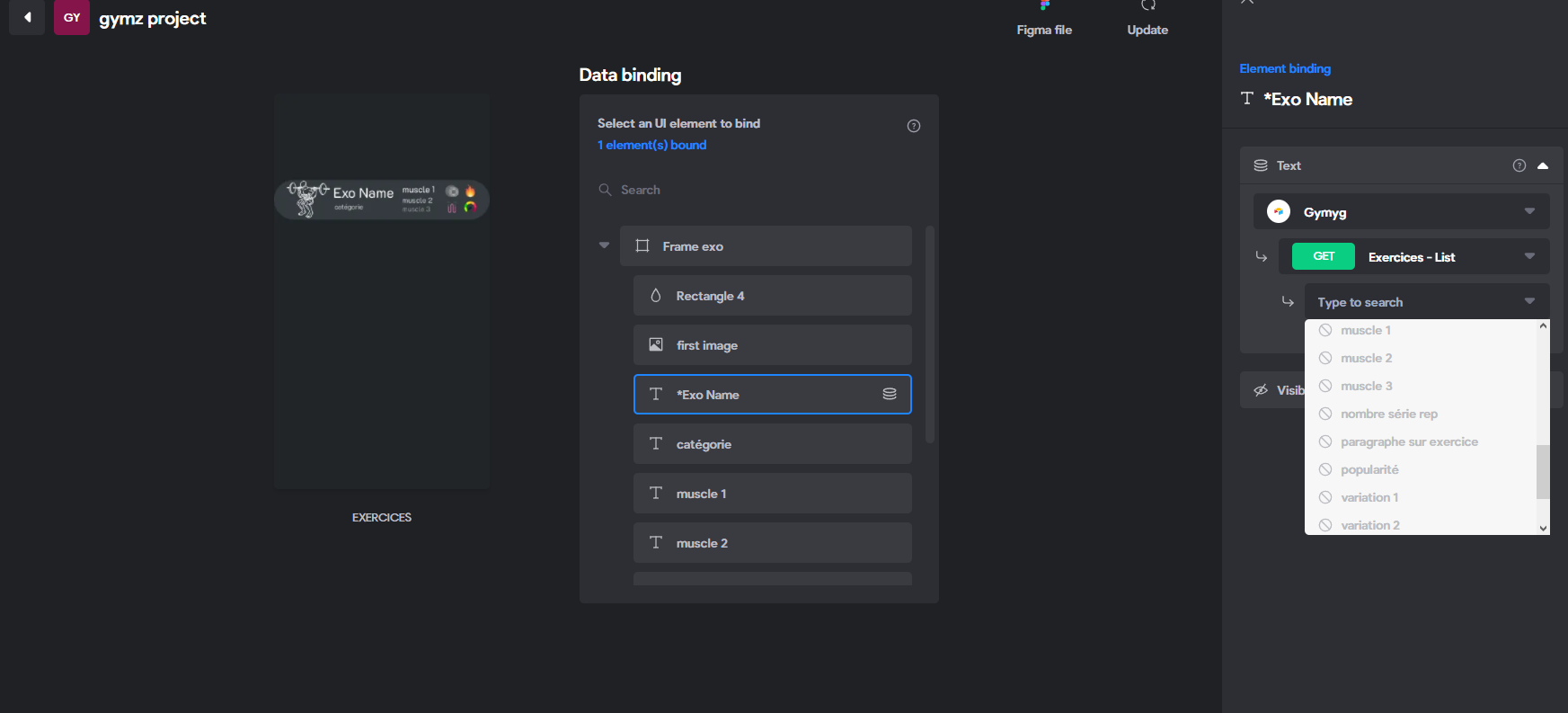
Task: Go back using the arrow button
Action: (27, 17)
